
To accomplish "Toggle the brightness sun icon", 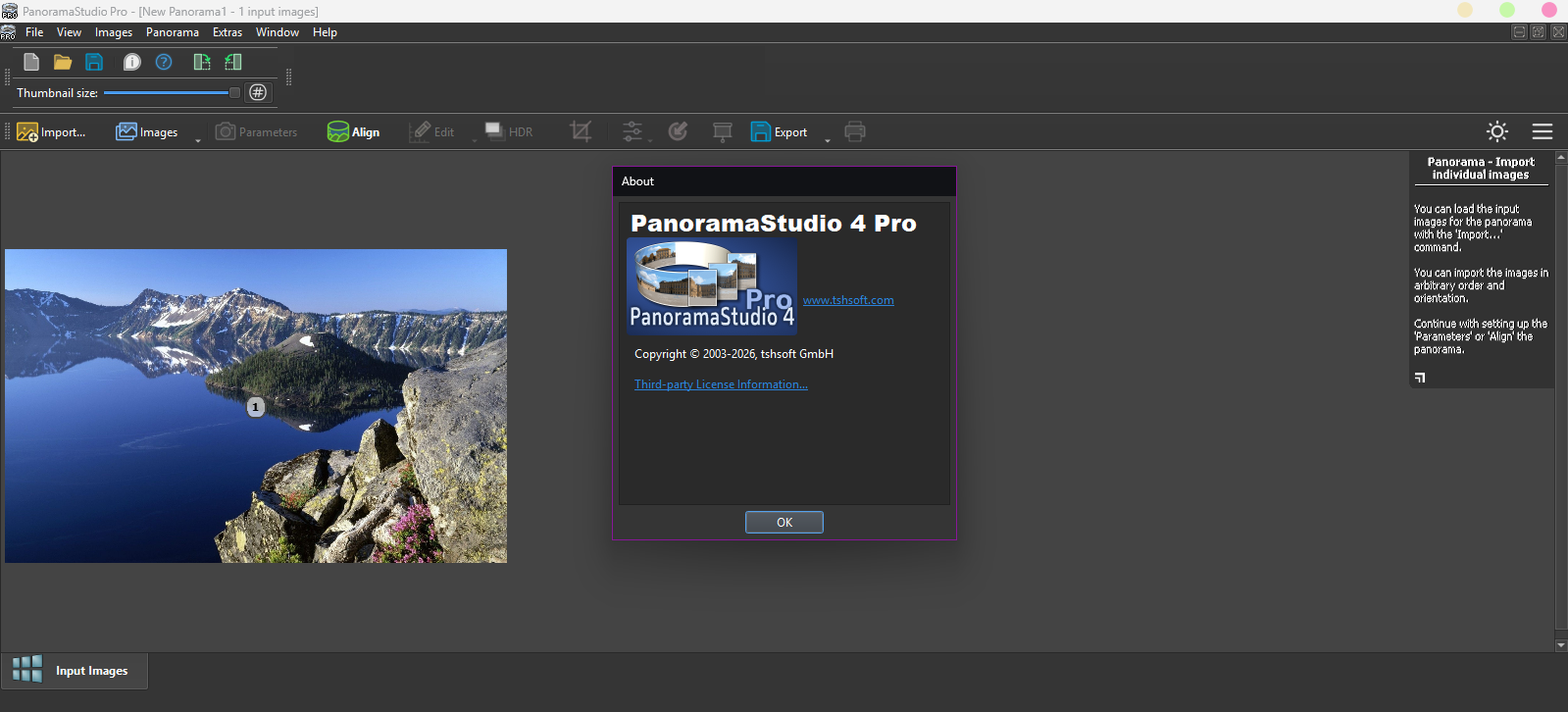I will [1496, 131].
